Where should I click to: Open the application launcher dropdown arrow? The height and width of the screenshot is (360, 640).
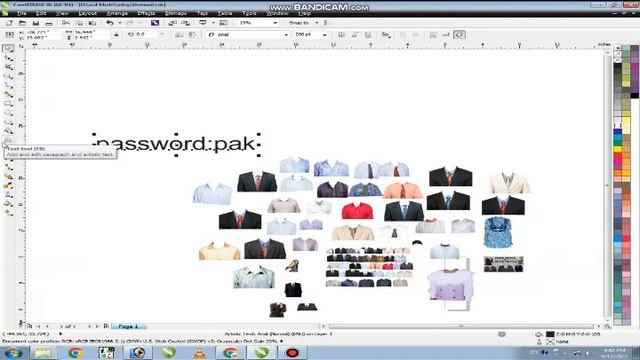[213, 23]
